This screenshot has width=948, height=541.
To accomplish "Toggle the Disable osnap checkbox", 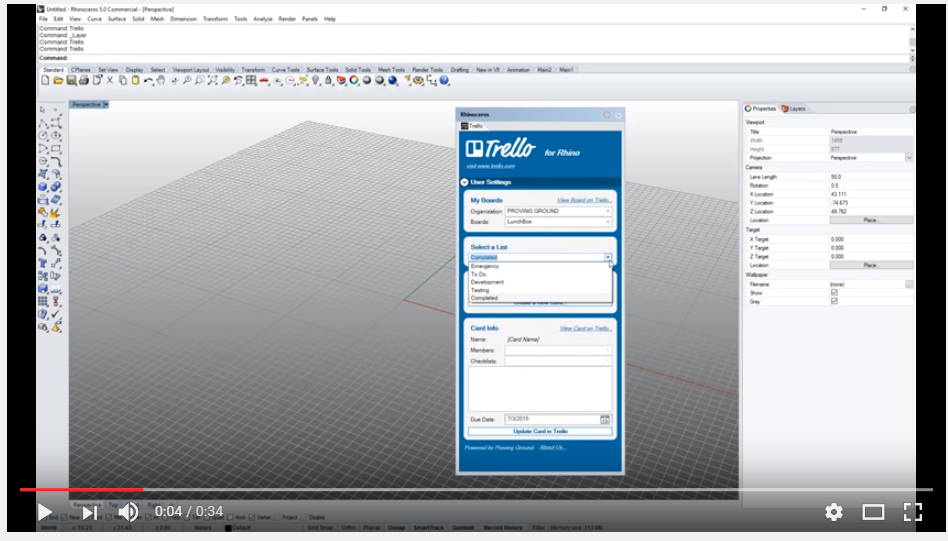I will 304,517.
